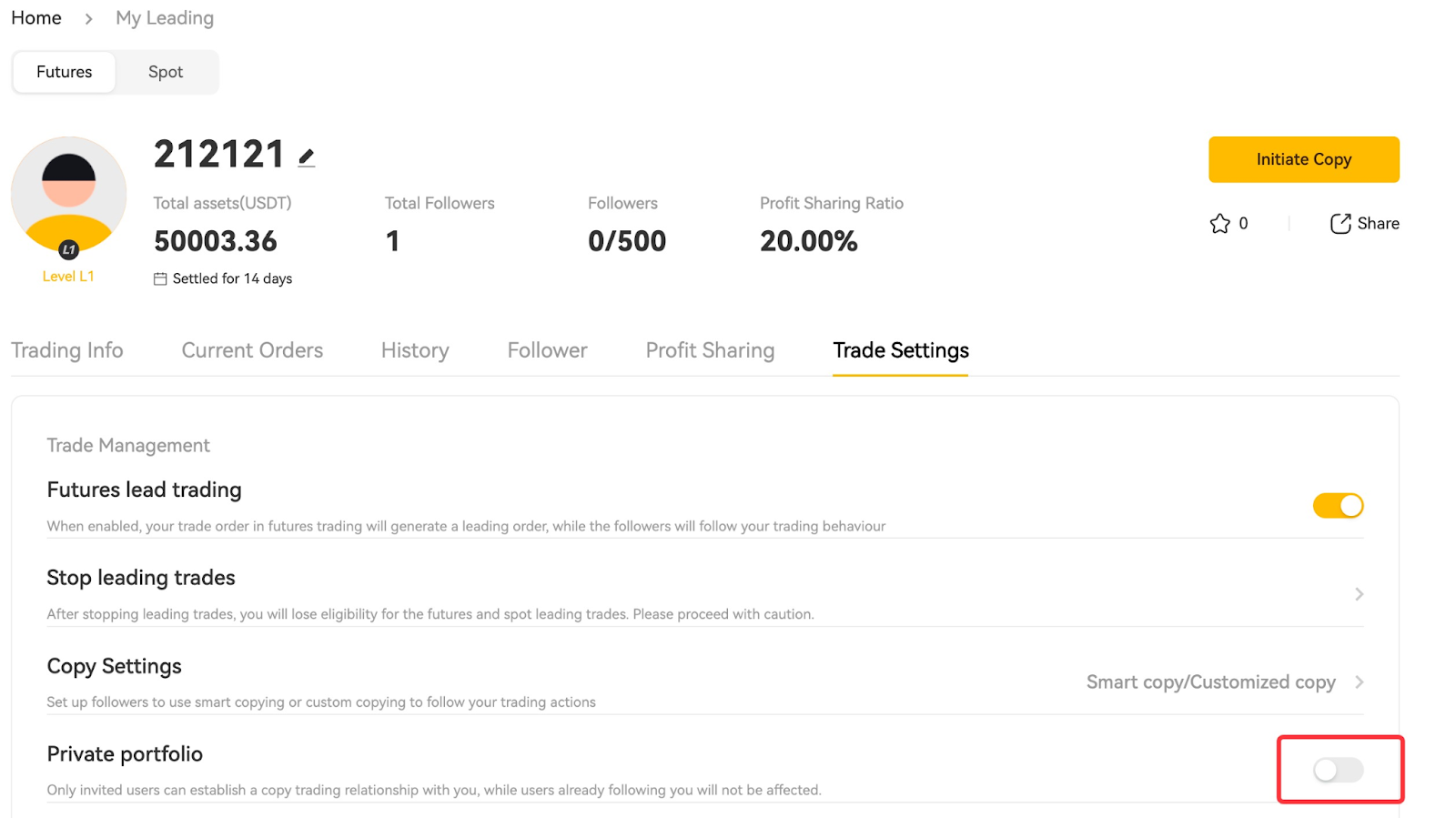Open the Trading Info tab

[x=67, y=350]
